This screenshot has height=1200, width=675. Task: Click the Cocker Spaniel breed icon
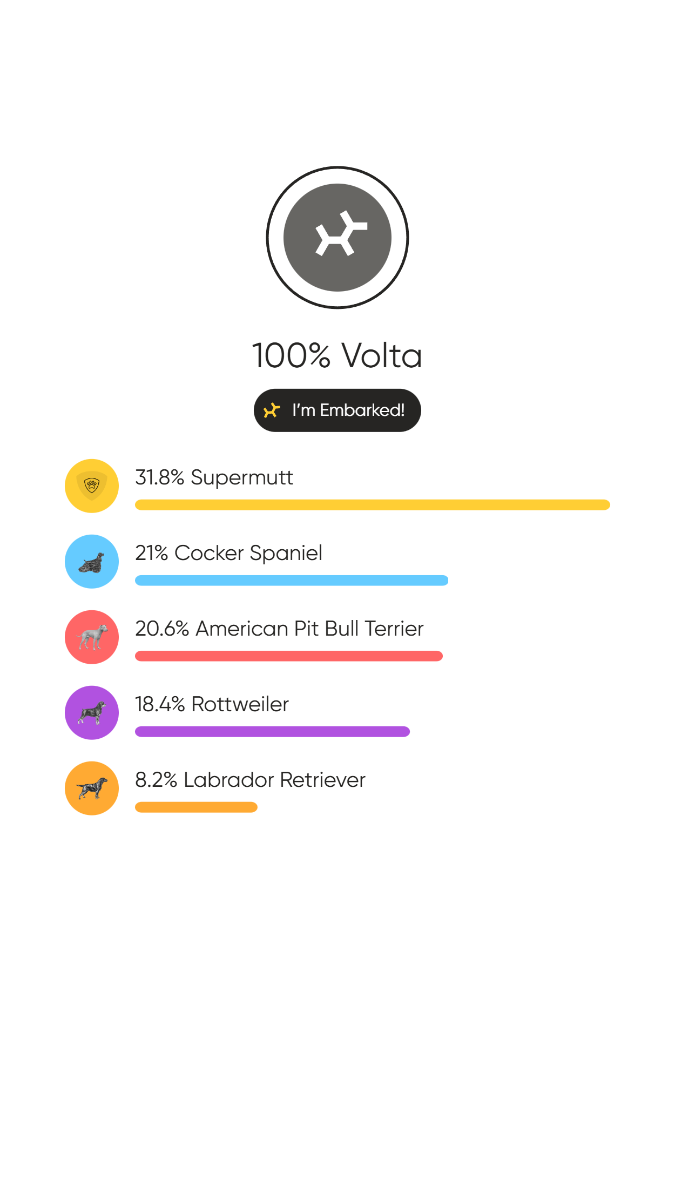point(91,561)
